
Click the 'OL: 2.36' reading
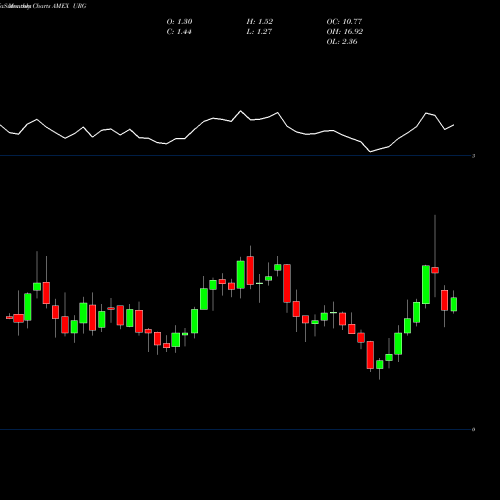[342, 42]
